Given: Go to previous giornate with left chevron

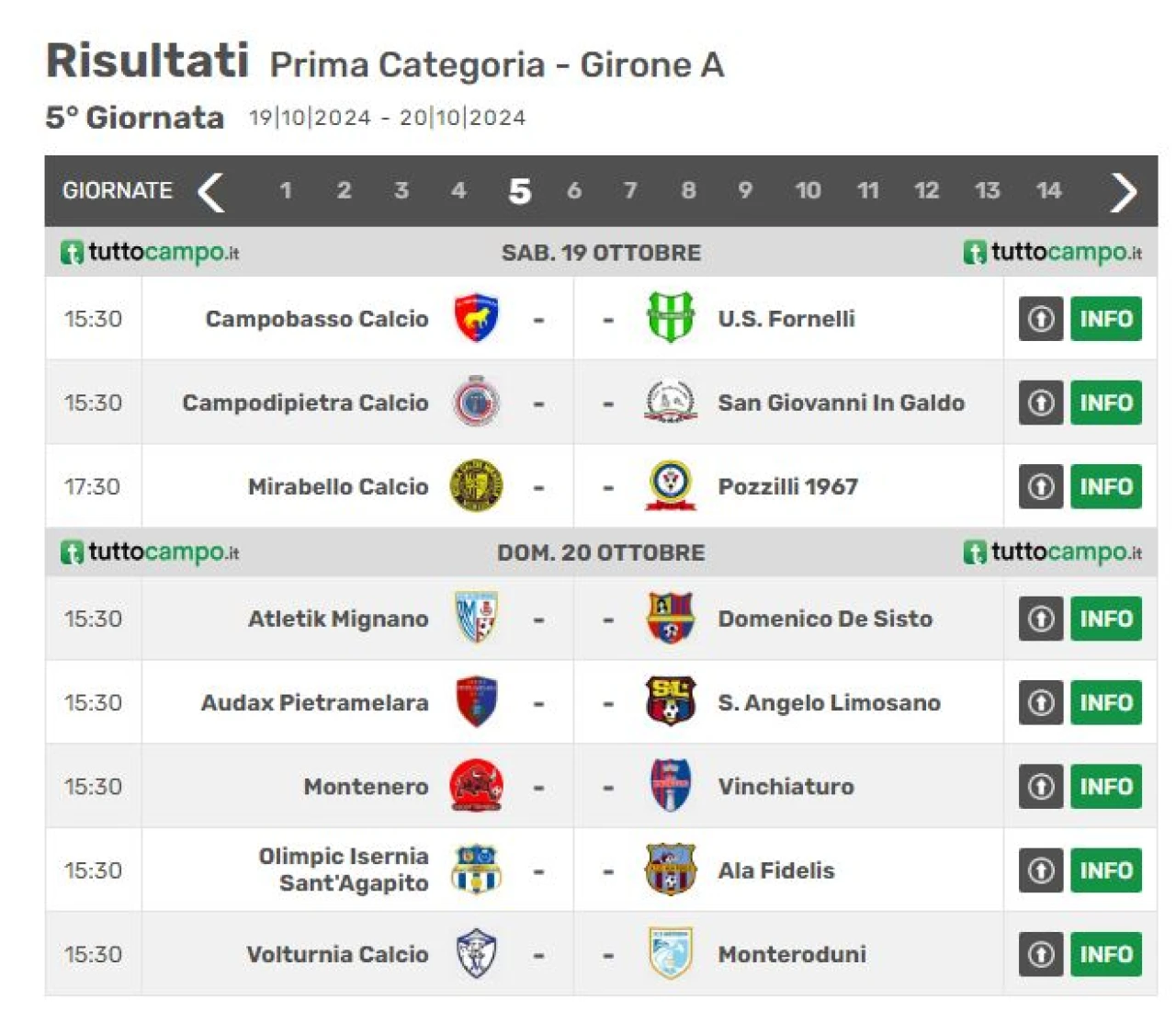Looking at the screenshot, I should [x=211, y=191].
